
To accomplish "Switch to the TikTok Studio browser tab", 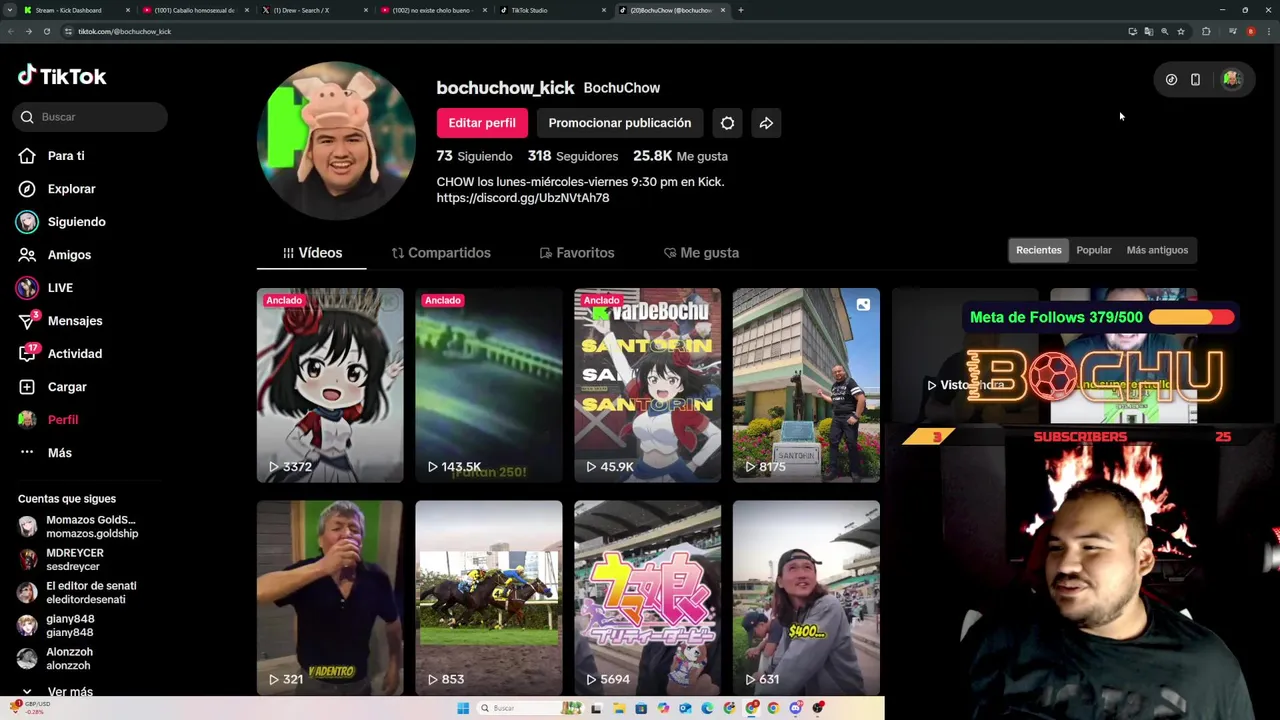I will click(x=552, y=10).
